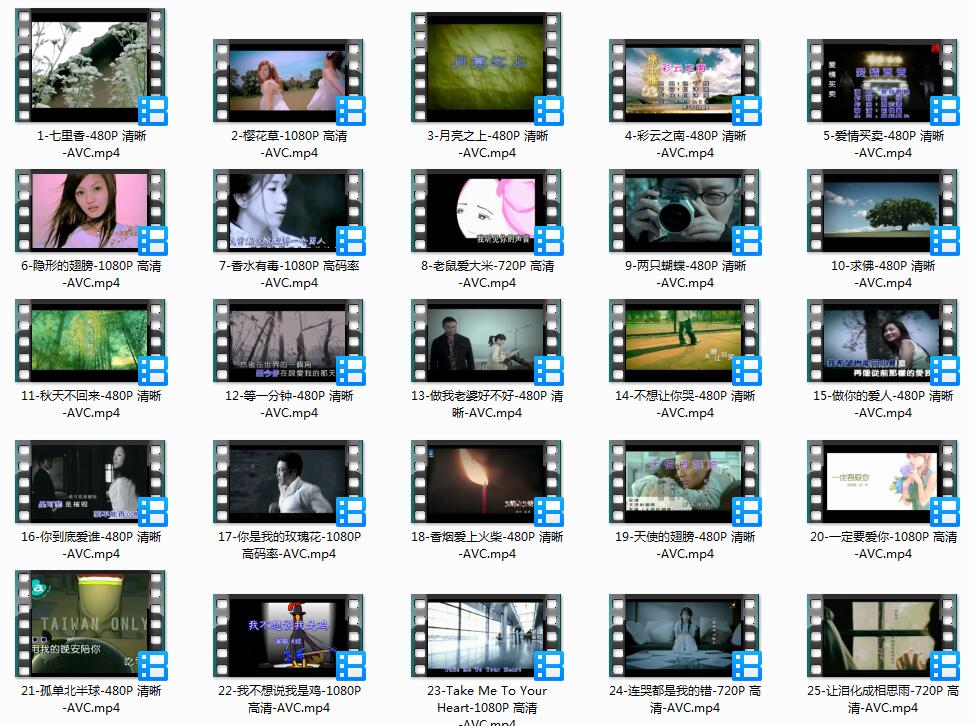Click the filename "15-做你的爱人-480P 清晰-AVC.mp4"
Image resolution: width=975 pixels, height=726 pixels.
(884, 404)
